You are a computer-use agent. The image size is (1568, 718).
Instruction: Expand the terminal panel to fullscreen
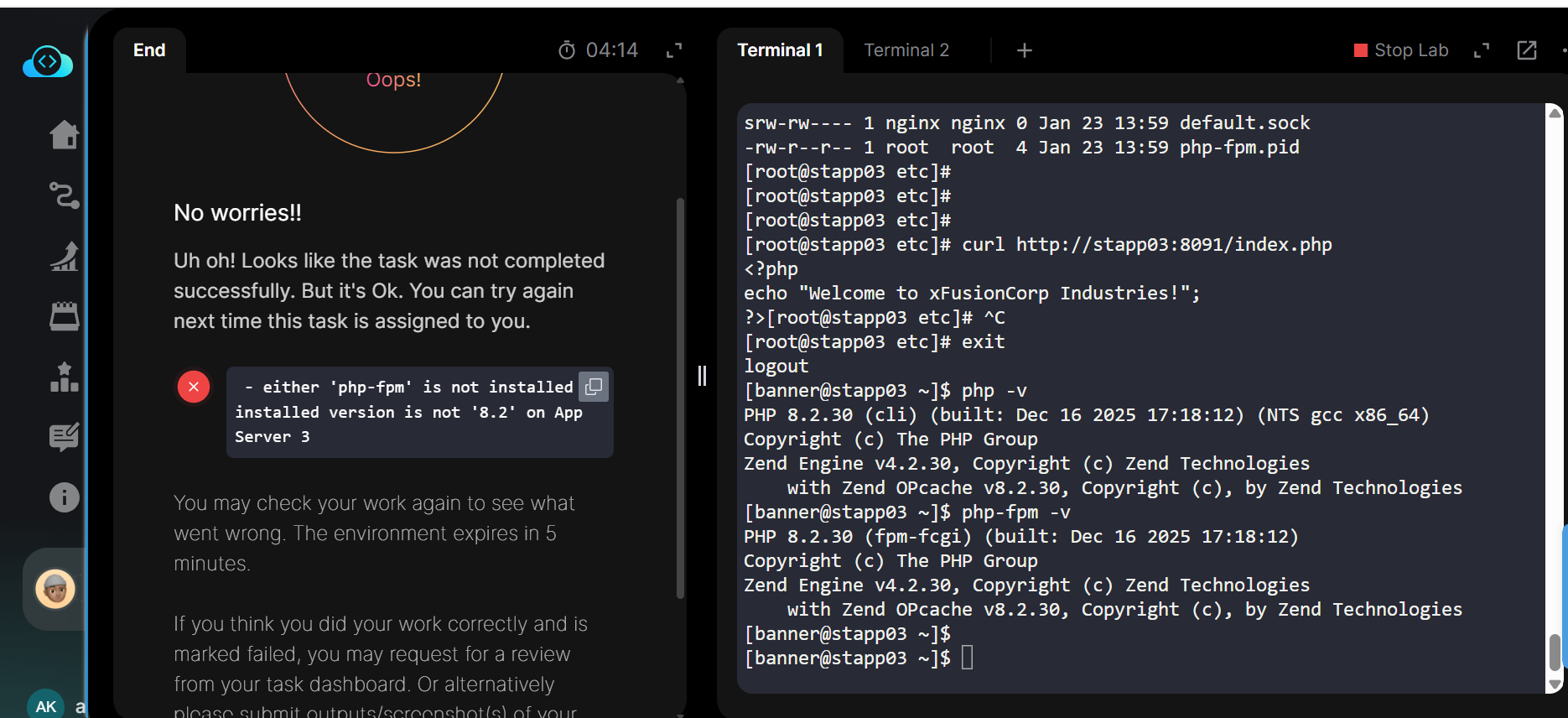[1482, 50]
